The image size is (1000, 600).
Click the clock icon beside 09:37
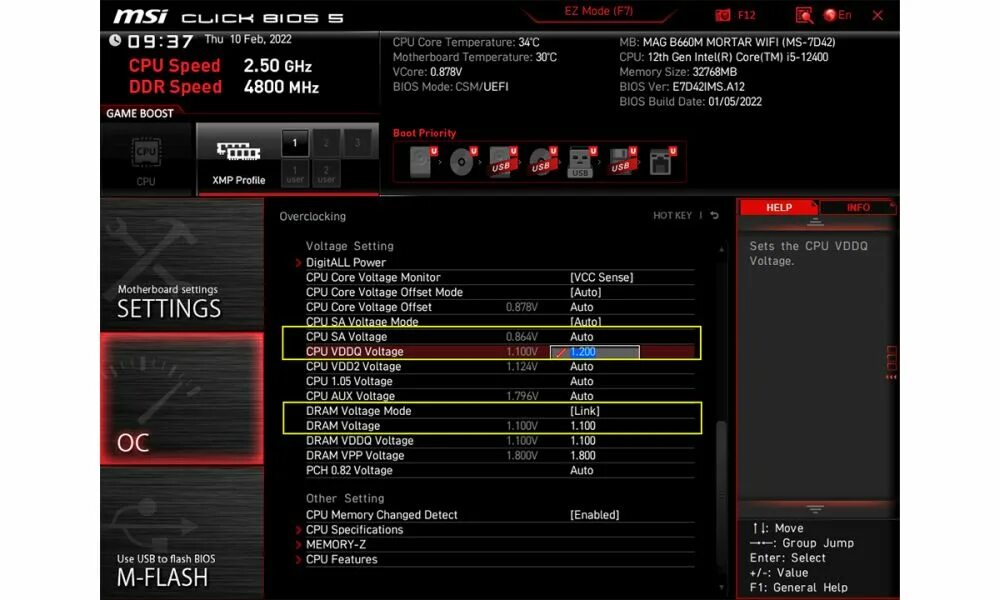point(115,40)
